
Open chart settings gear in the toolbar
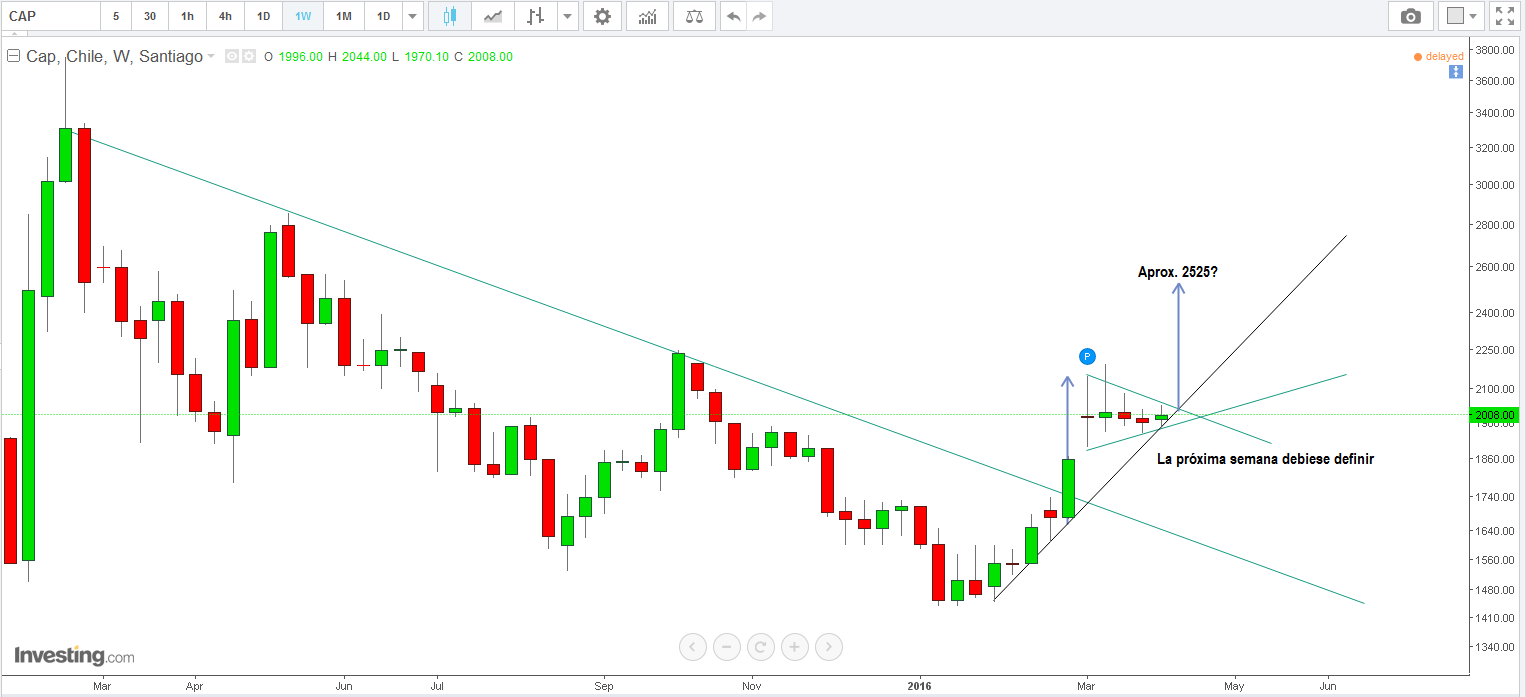(x=602, y=16)
